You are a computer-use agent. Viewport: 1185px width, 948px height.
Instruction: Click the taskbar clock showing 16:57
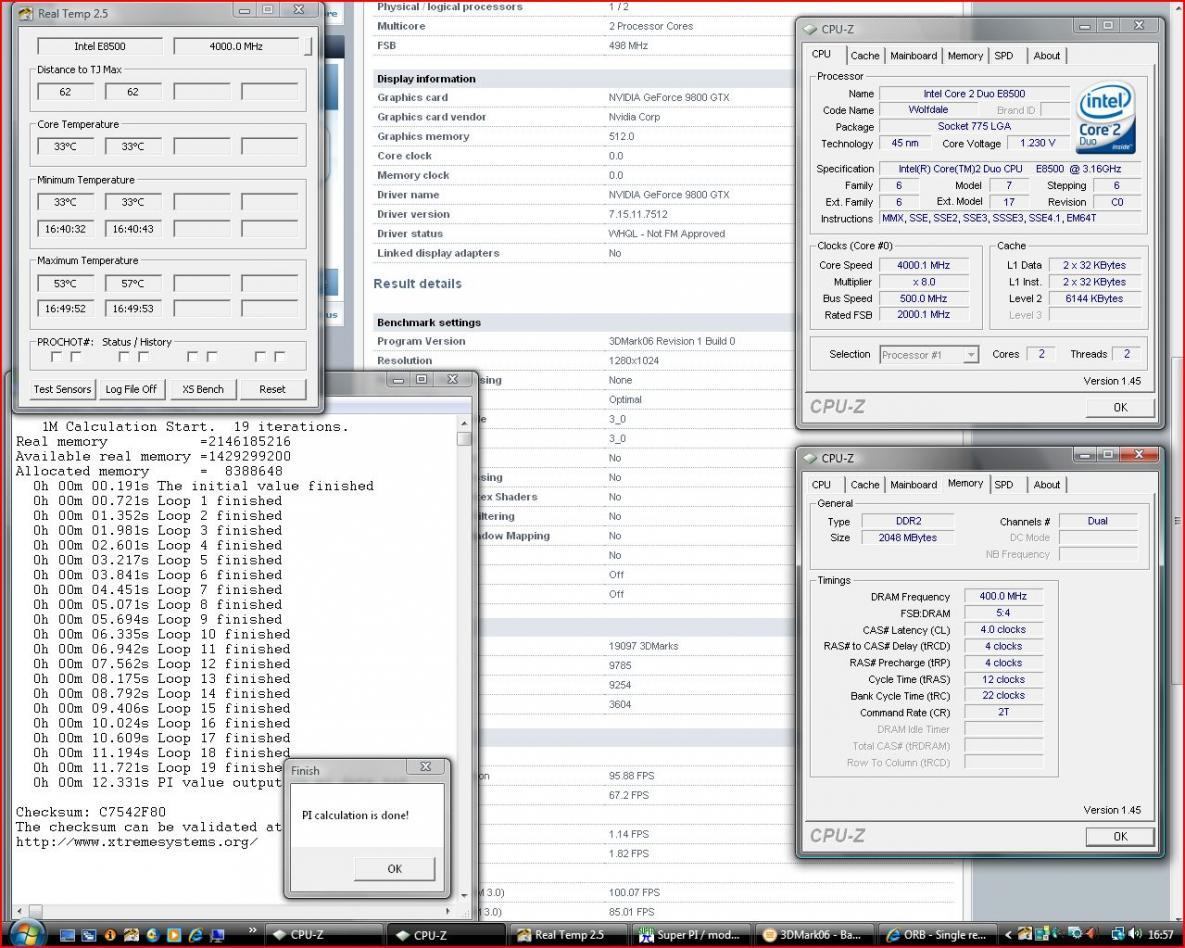[x=1161, y=935]
